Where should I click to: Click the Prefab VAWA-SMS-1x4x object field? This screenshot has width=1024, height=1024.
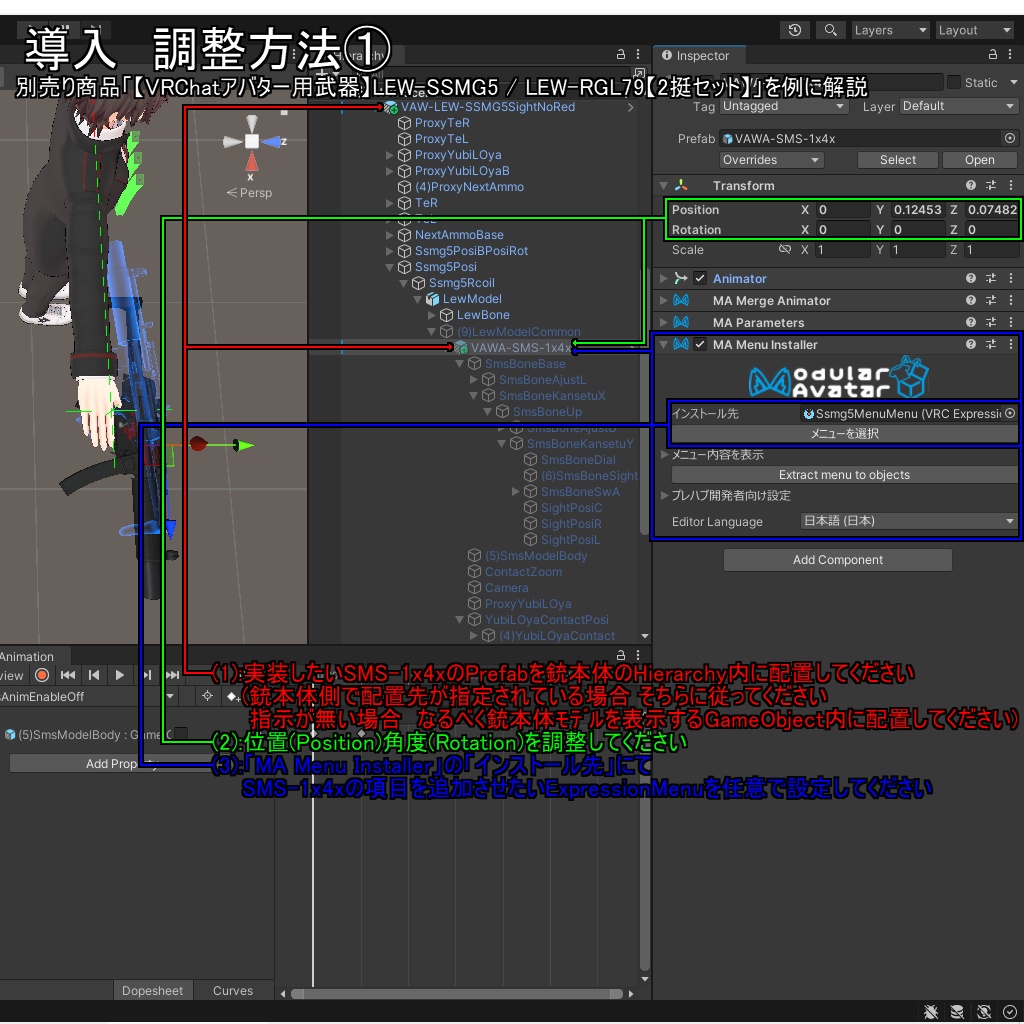coord(861,138)
